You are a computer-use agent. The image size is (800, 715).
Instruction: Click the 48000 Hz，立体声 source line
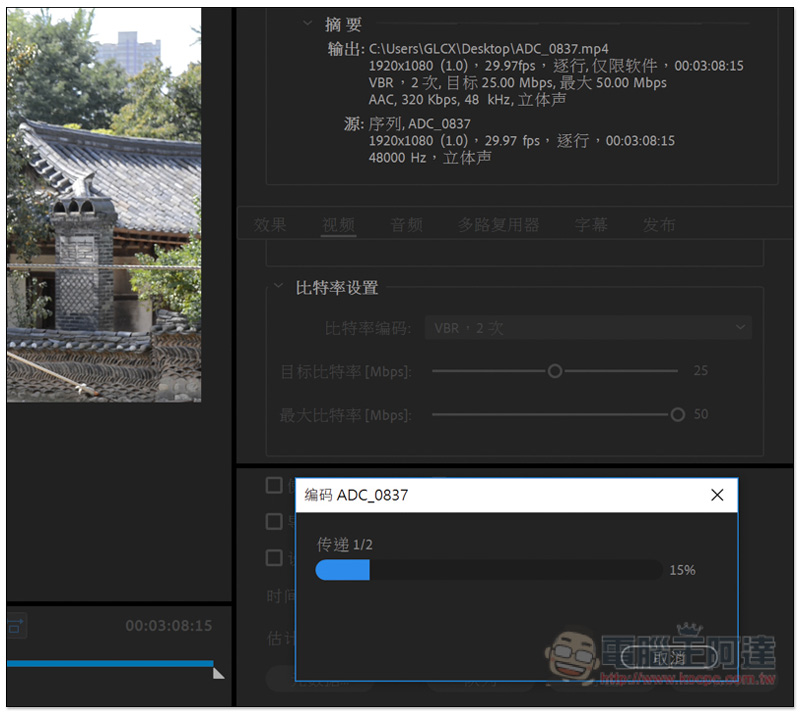[430, 158]
